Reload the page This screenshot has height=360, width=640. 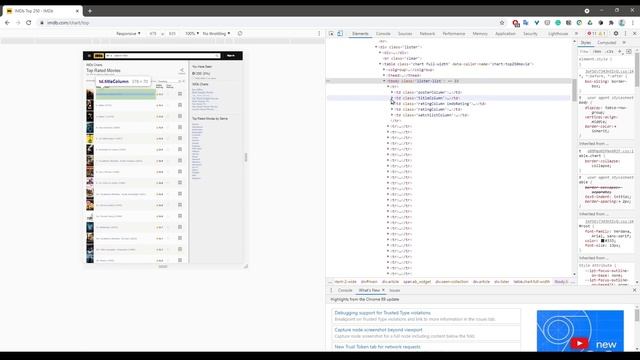click(29, 22)
